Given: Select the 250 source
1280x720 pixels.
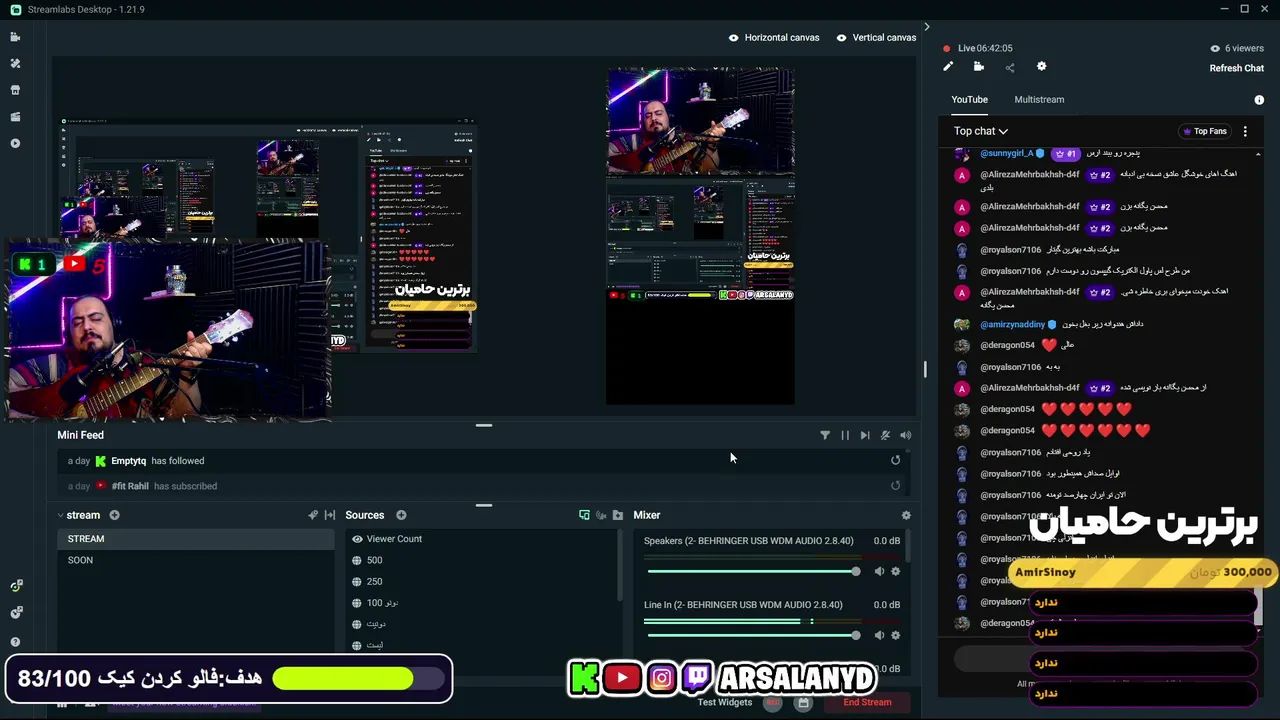Looking at the screenshot, I should click(483, 581).
